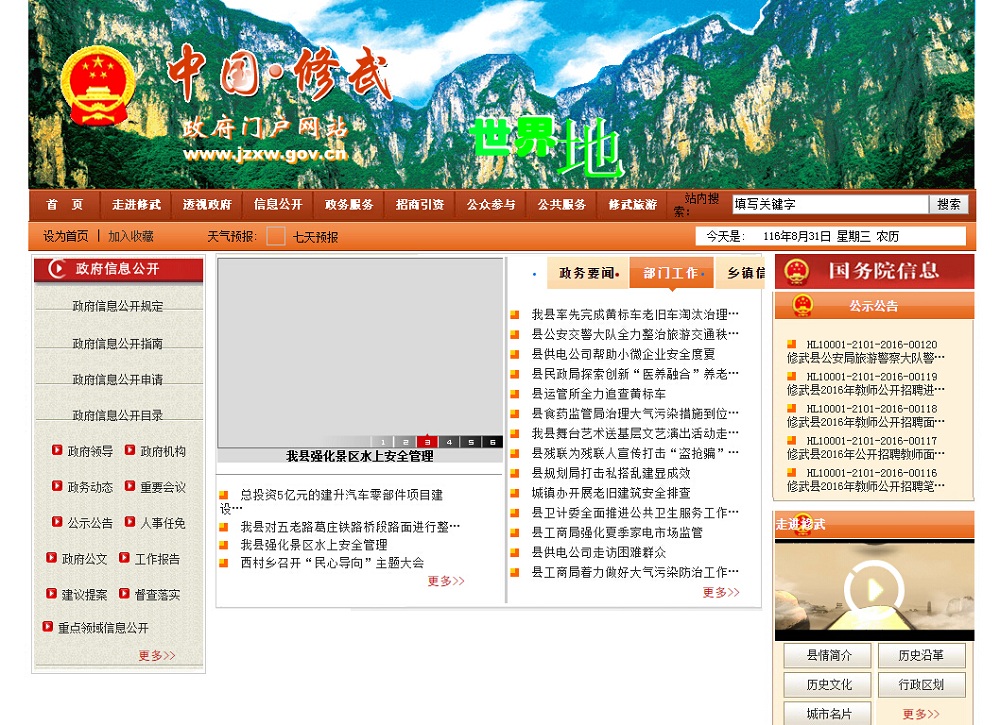Click the weather icon box next to 天气预报
This screenshot has width=1000, height=725.
tap(276, 236)
